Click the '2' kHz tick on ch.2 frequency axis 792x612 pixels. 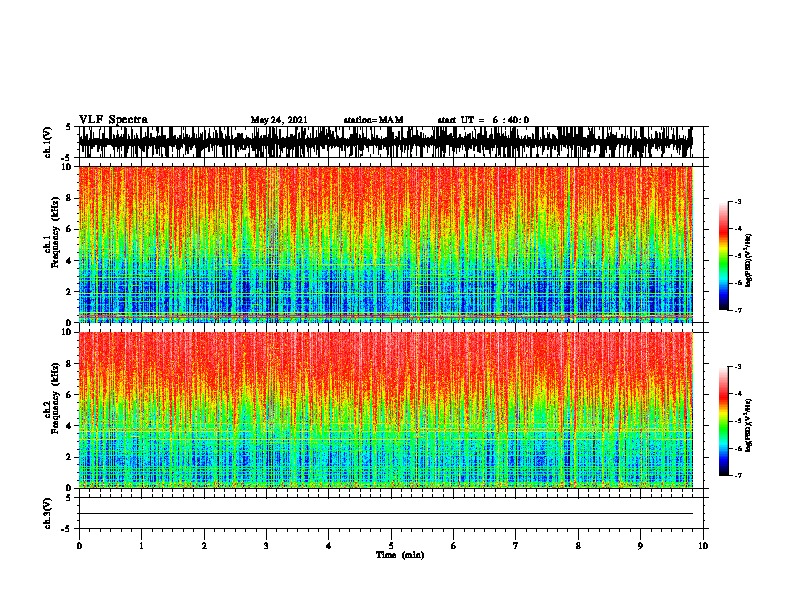(x=70, y=457)
